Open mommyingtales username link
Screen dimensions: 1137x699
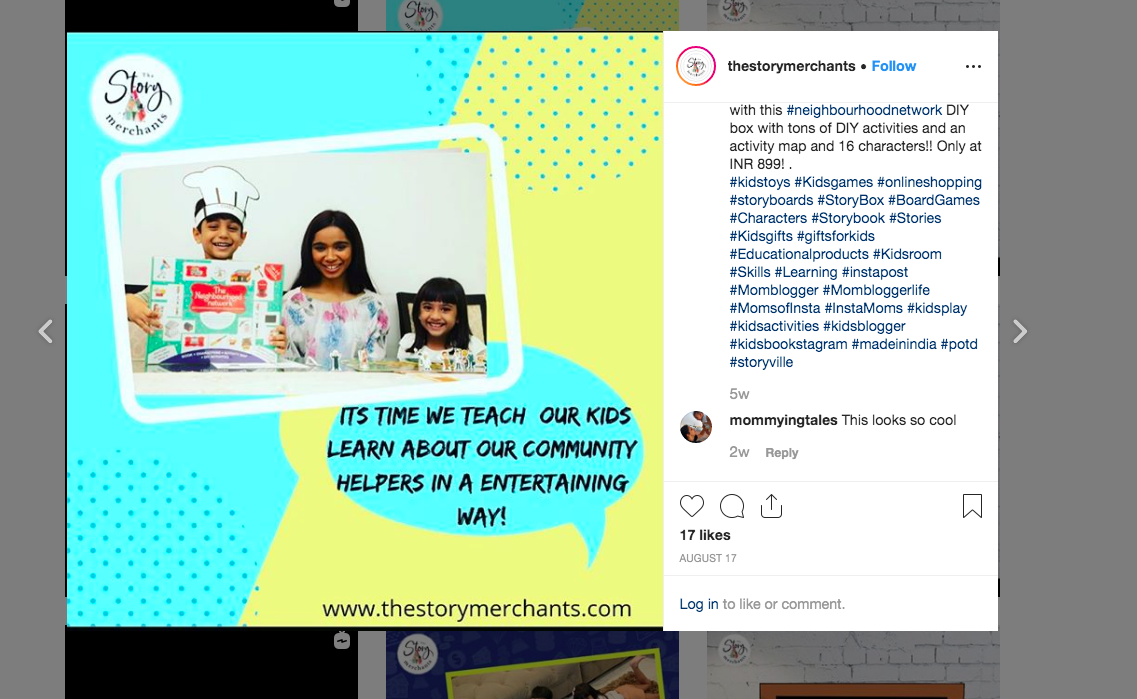point(783,421)
